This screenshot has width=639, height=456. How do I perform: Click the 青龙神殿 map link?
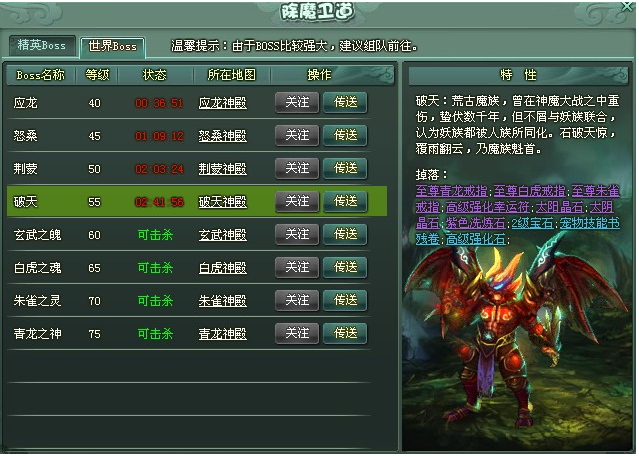[x=223, y=334]
